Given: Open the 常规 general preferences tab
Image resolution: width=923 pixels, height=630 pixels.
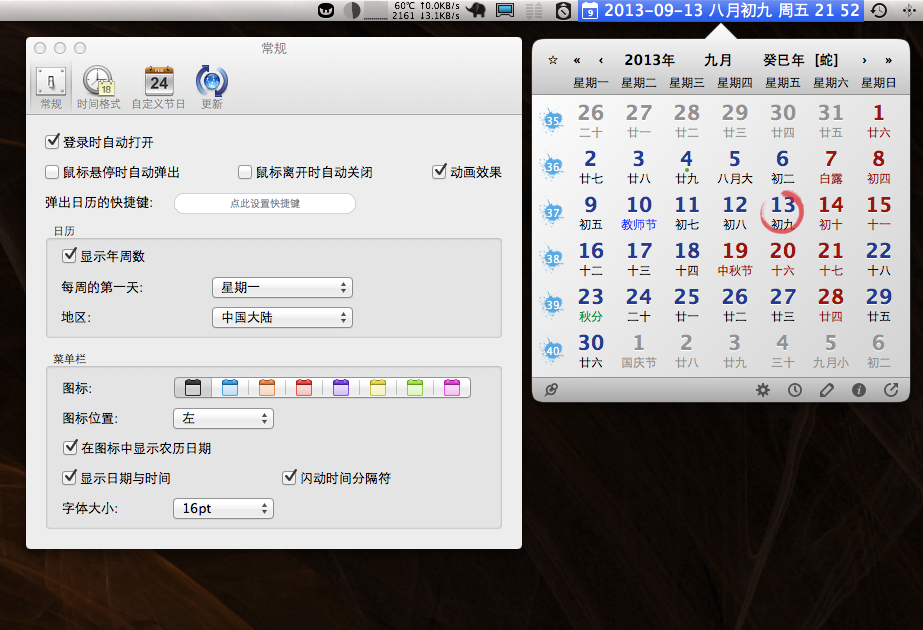Looking at the screenshot, I should (x=51, y=87).
